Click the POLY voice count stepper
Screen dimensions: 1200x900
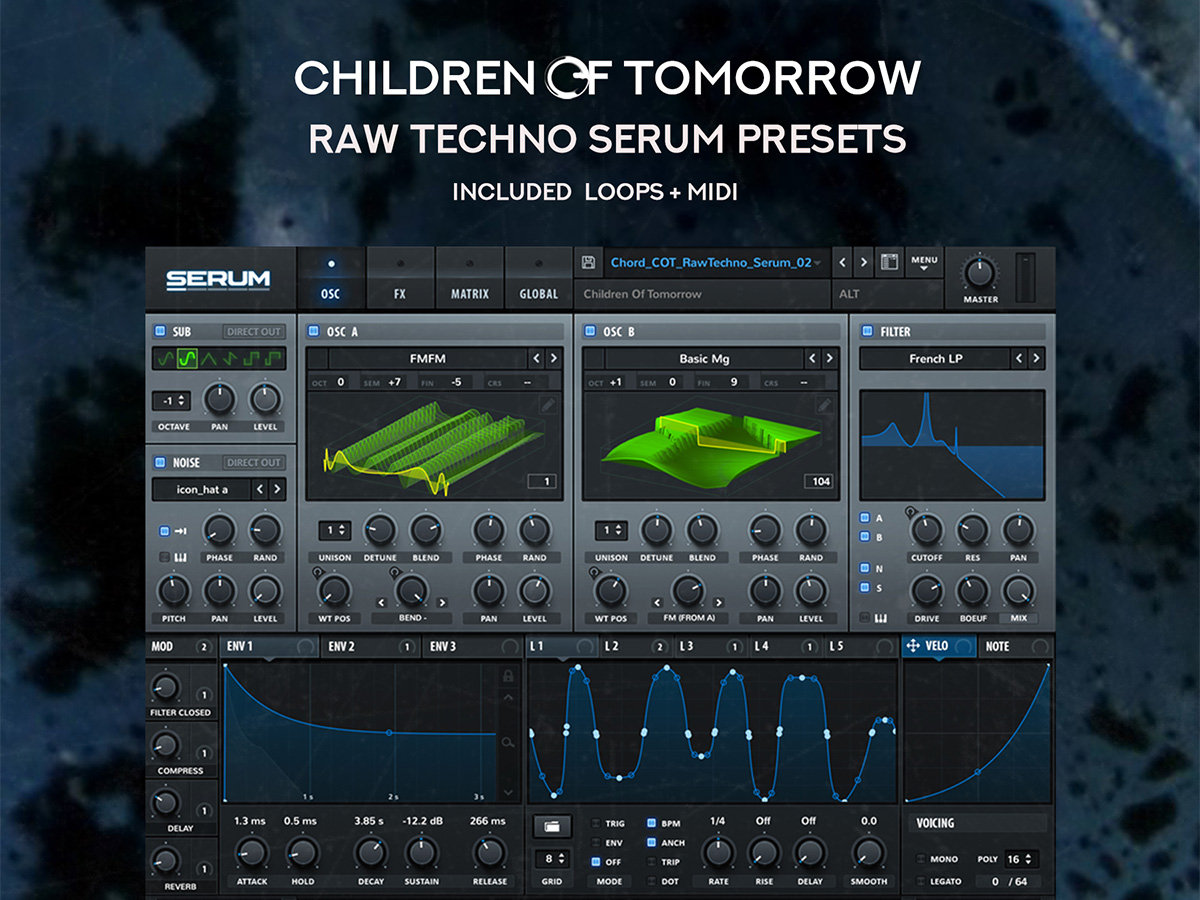coord(1021,859)
